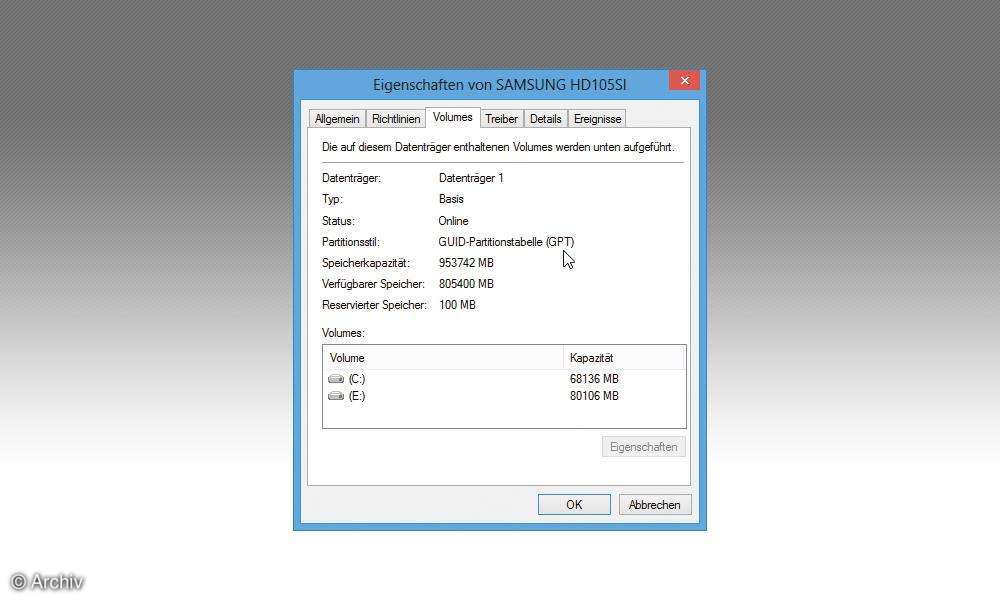
Task: Confirm with the OK button
Action: [574, 504]
